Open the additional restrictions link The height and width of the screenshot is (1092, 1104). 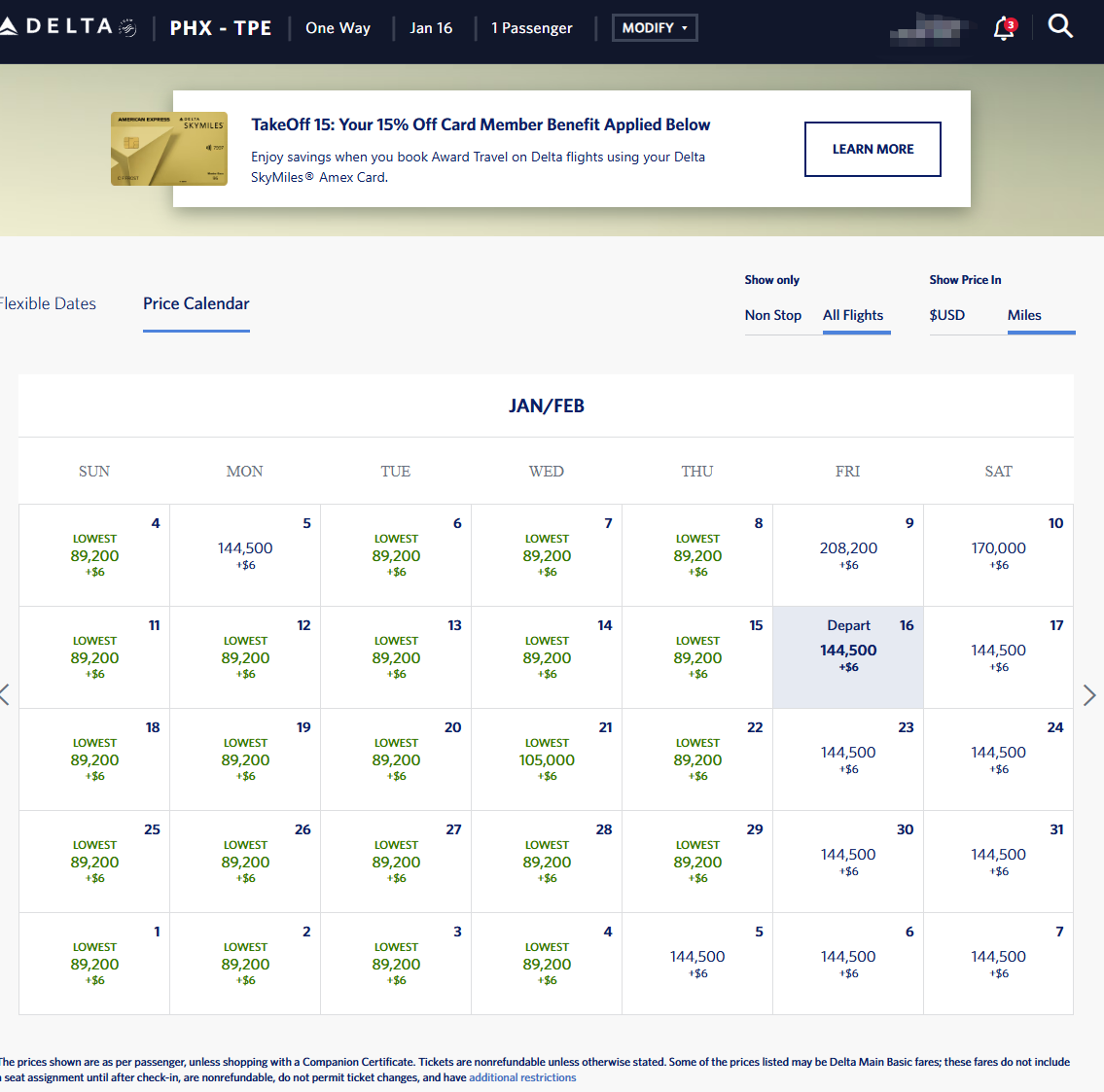522,1077
